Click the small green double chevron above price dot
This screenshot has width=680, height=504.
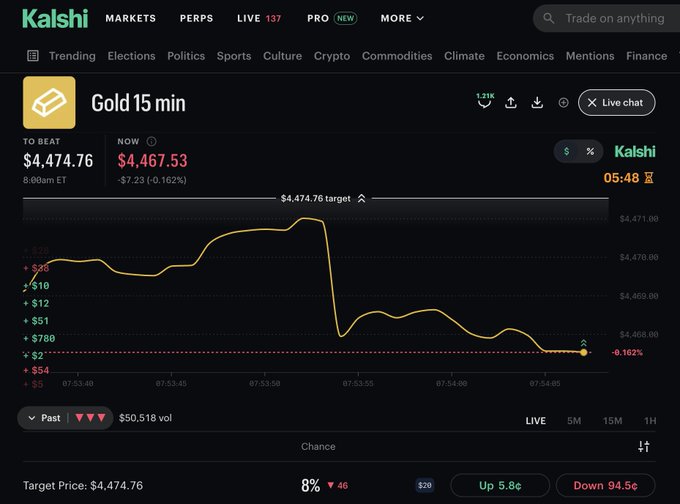584,343
